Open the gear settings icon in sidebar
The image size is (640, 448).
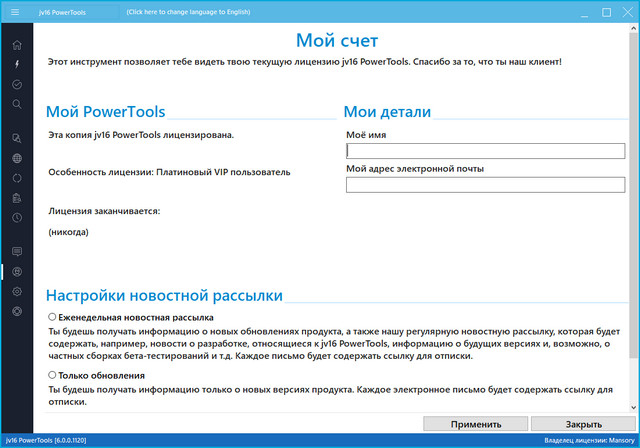click(x=16, y=291)
